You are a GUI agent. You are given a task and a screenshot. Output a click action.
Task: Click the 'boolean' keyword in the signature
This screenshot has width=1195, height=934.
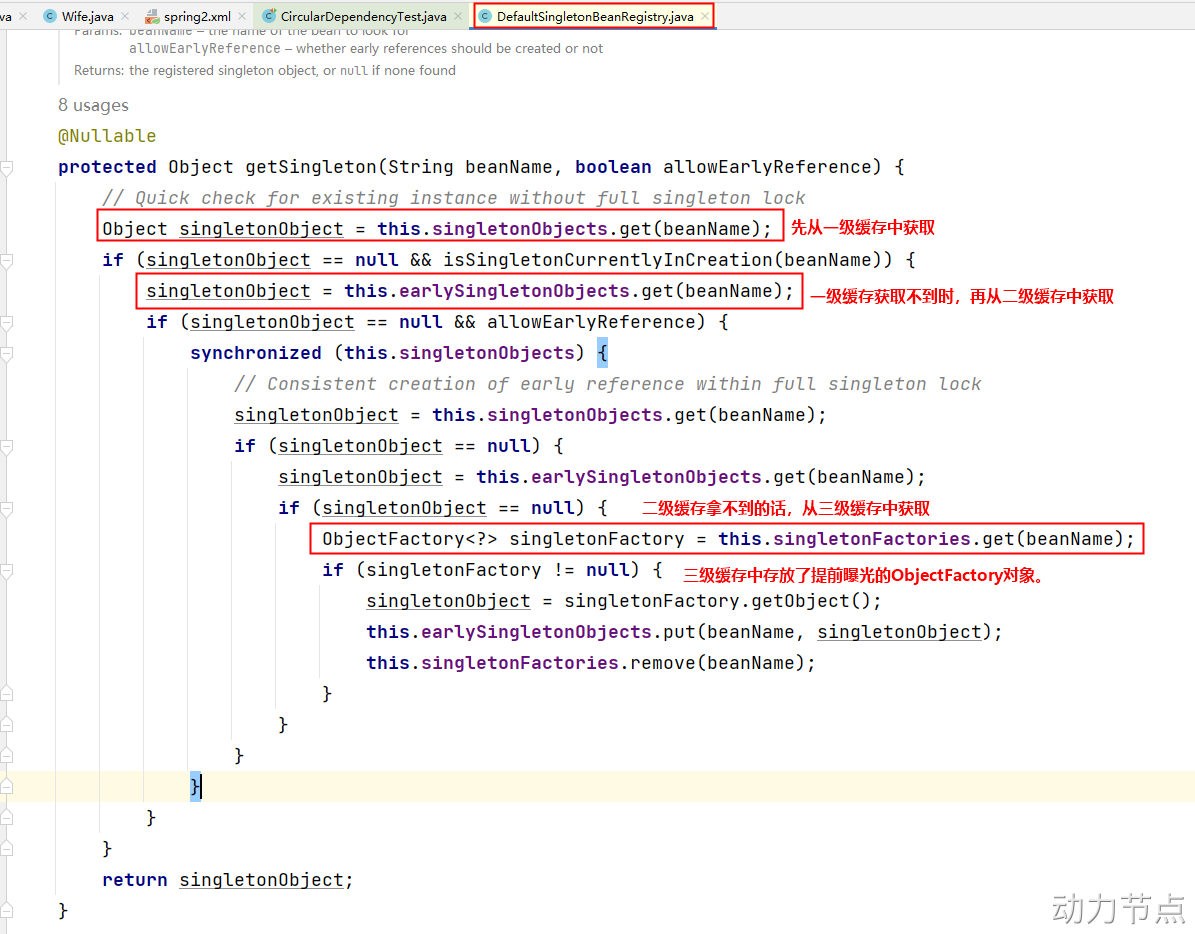point(613,167)
